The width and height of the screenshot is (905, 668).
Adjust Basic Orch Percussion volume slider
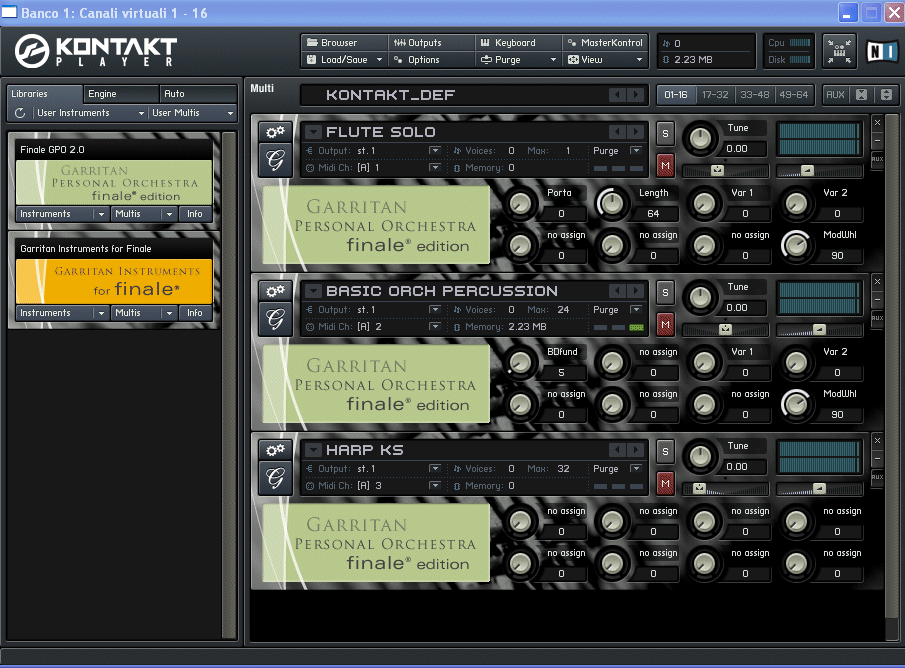coord(819,330)
